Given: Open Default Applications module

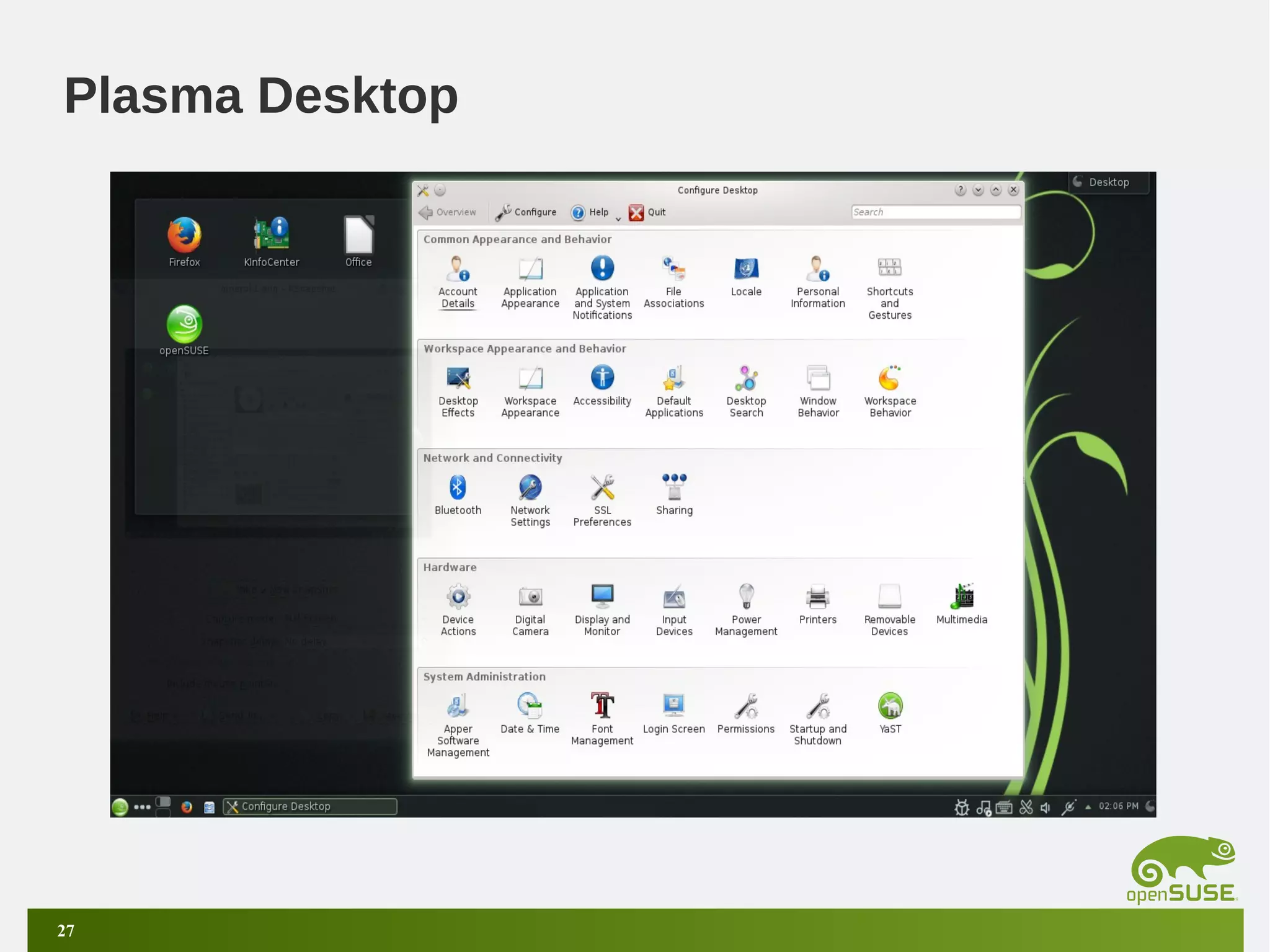Looking at the screenshot, I should coord(674,391).
